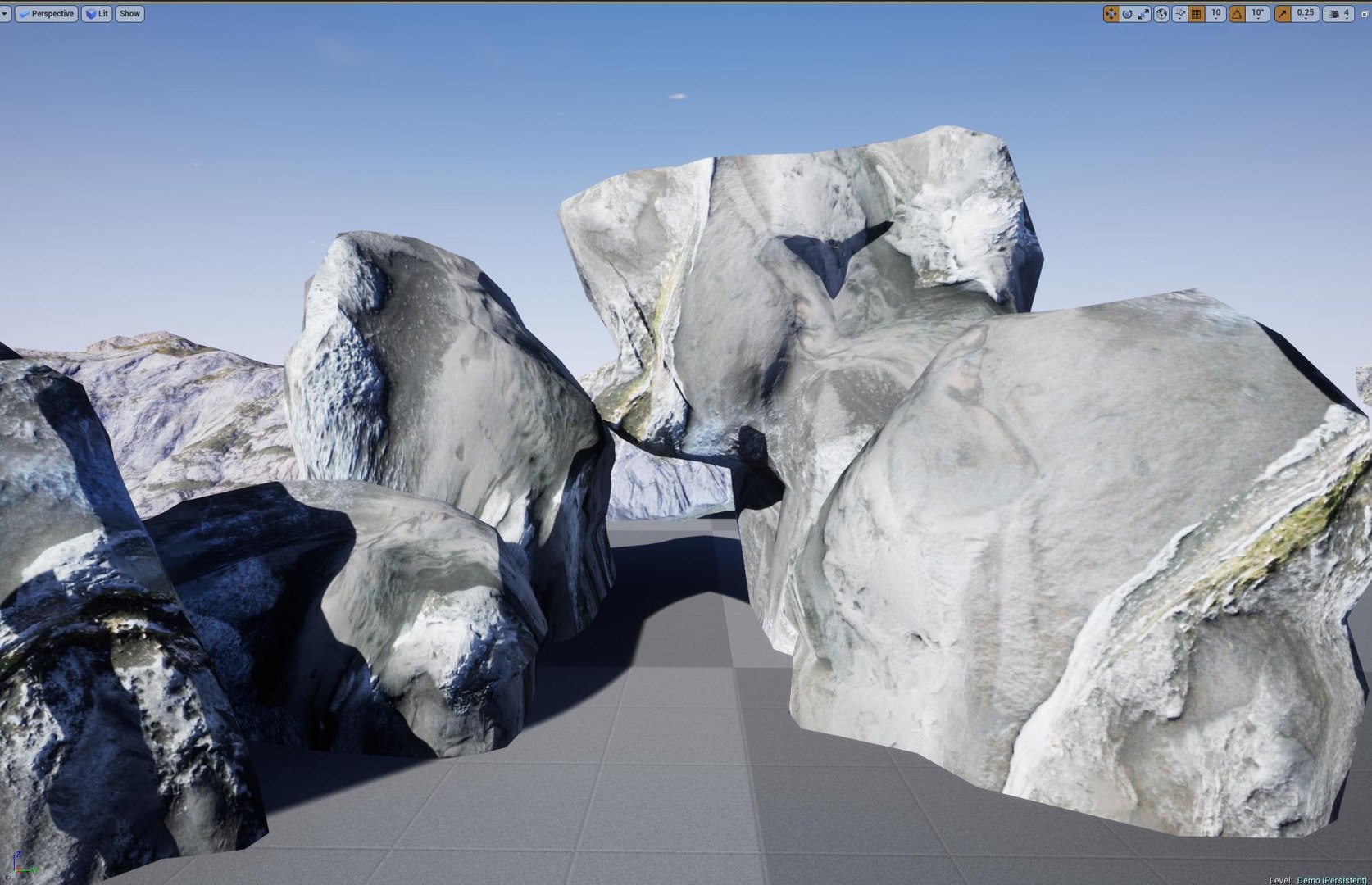Viewport: 1372px width, 885px height.
Task: Click the maximize/restore viewport icon
Action: coord(1365,14)
